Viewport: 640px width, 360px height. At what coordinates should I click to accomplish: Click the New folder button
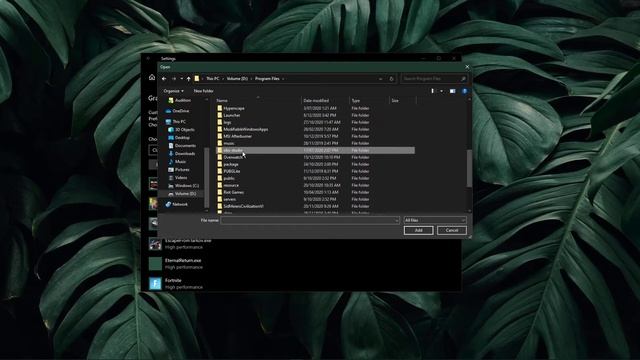(204, 91)
